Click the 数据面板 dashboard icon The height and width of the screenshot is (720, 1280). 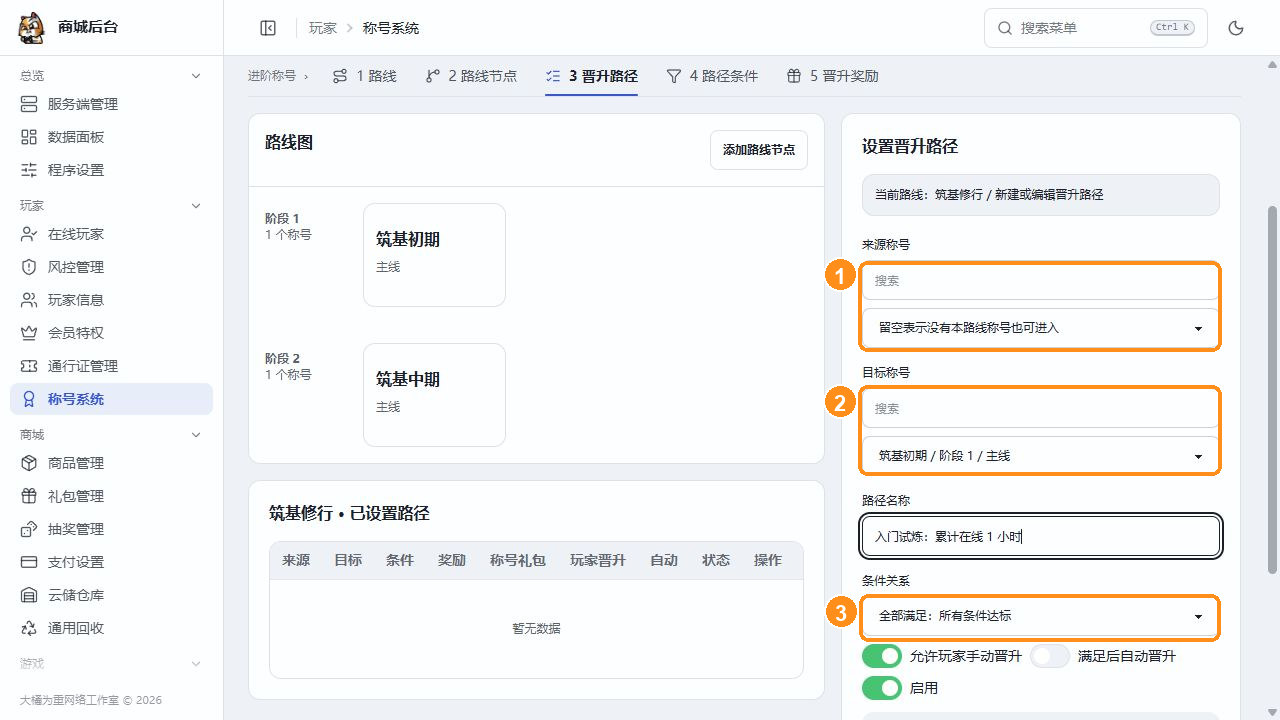point(29,137)
